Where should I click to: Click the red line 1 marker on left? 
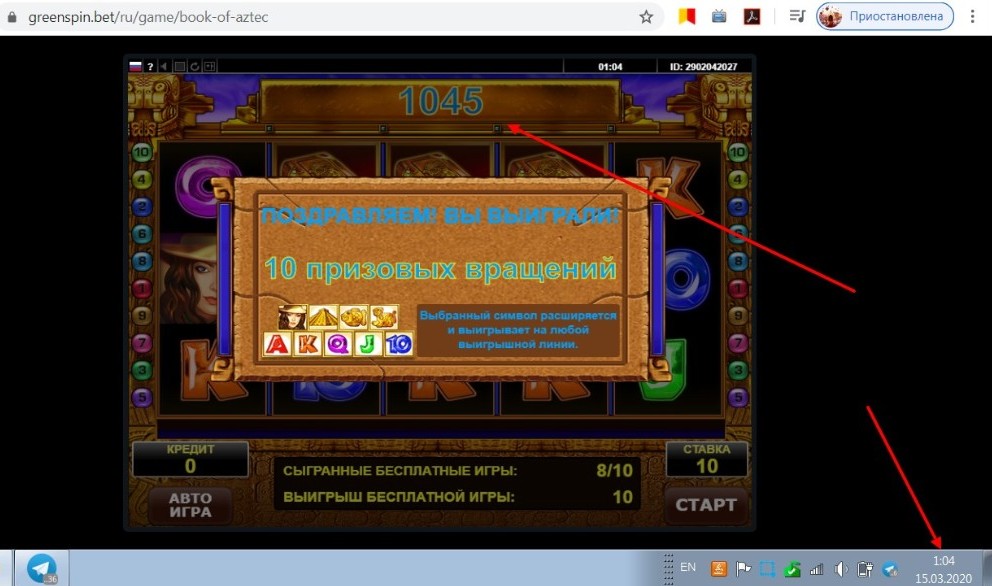click(142, 288)
